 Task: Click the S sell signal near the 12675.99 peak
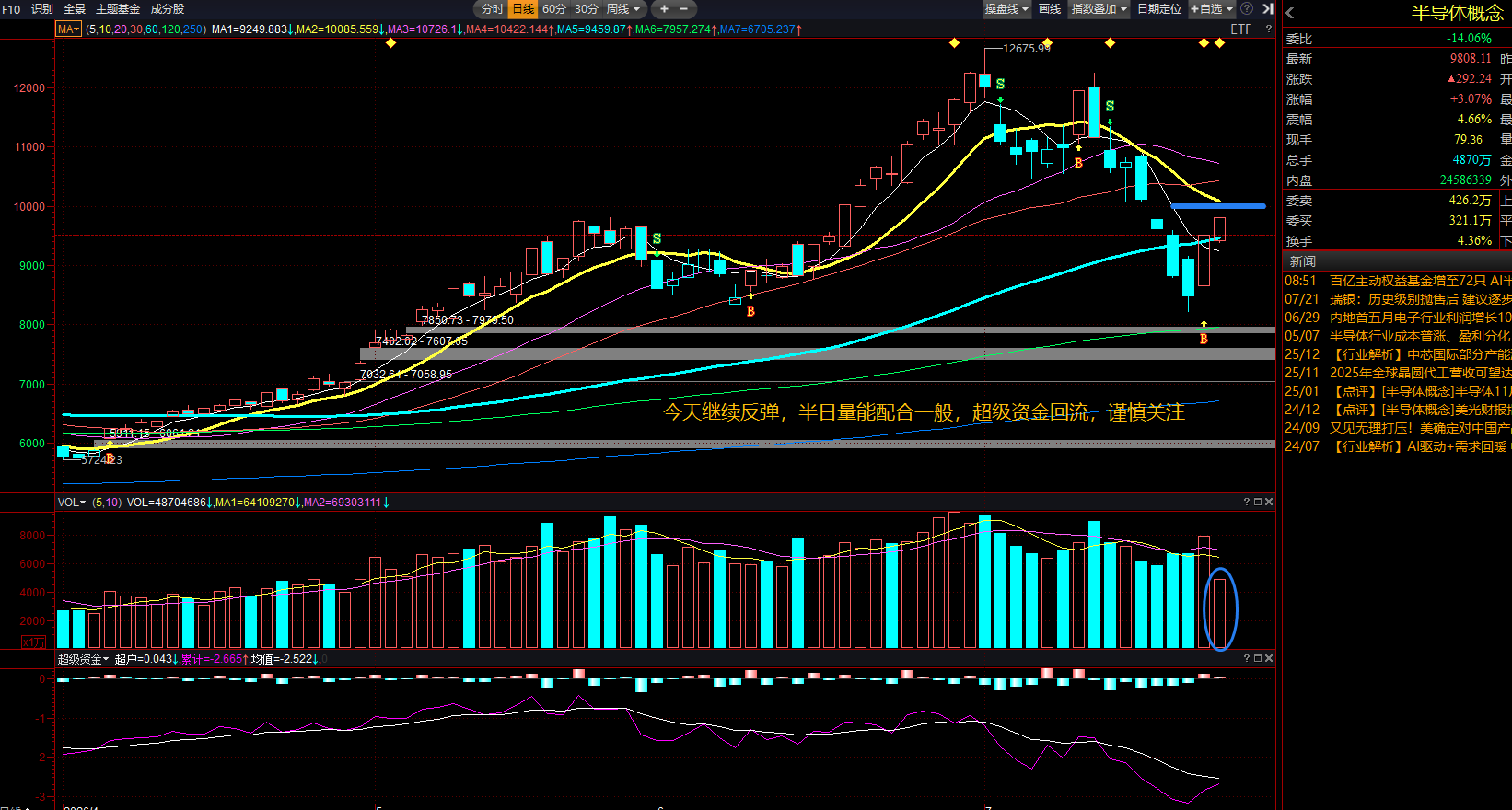point(1000,85)
